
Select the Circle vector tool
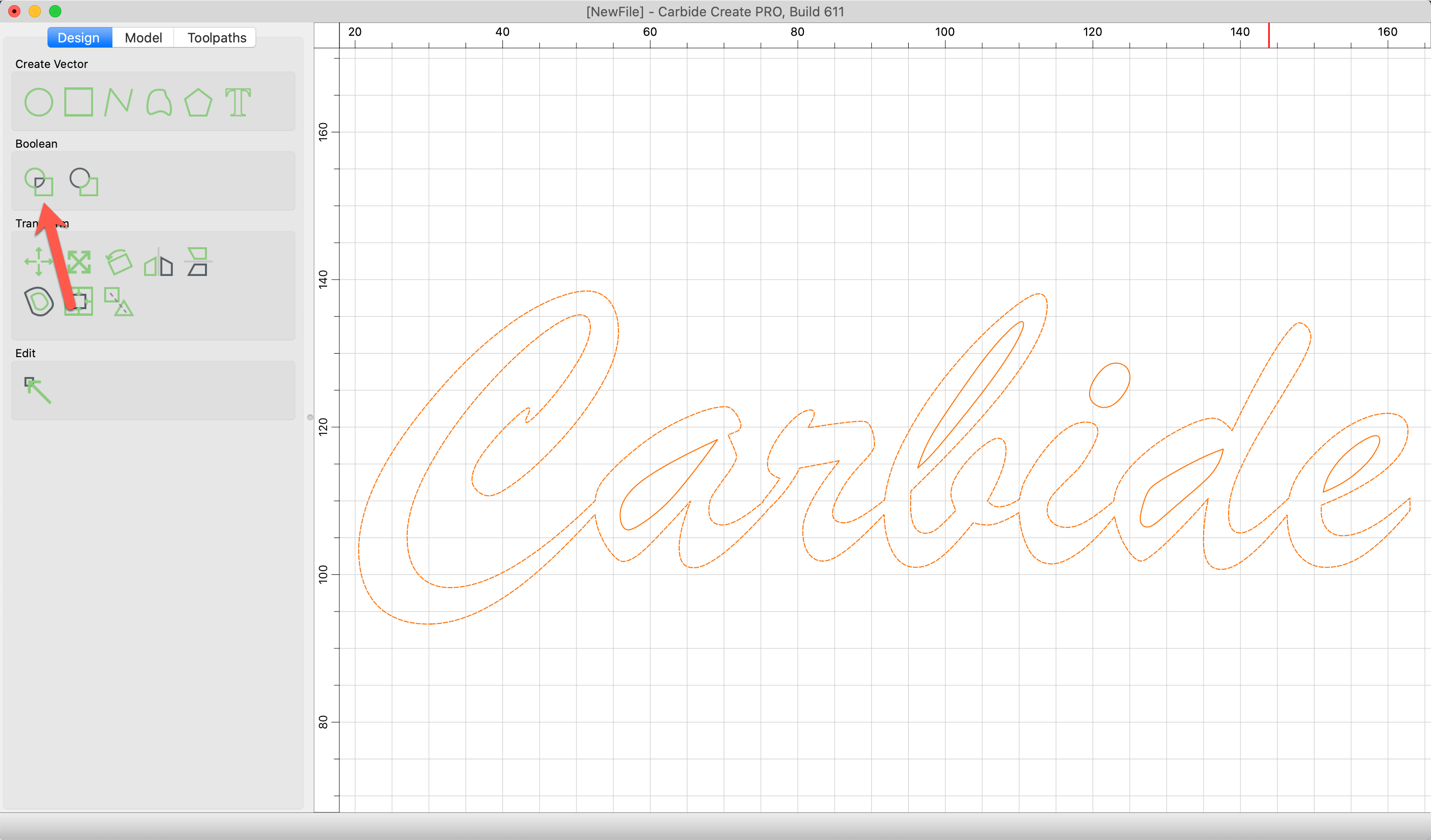coord(39,103)
